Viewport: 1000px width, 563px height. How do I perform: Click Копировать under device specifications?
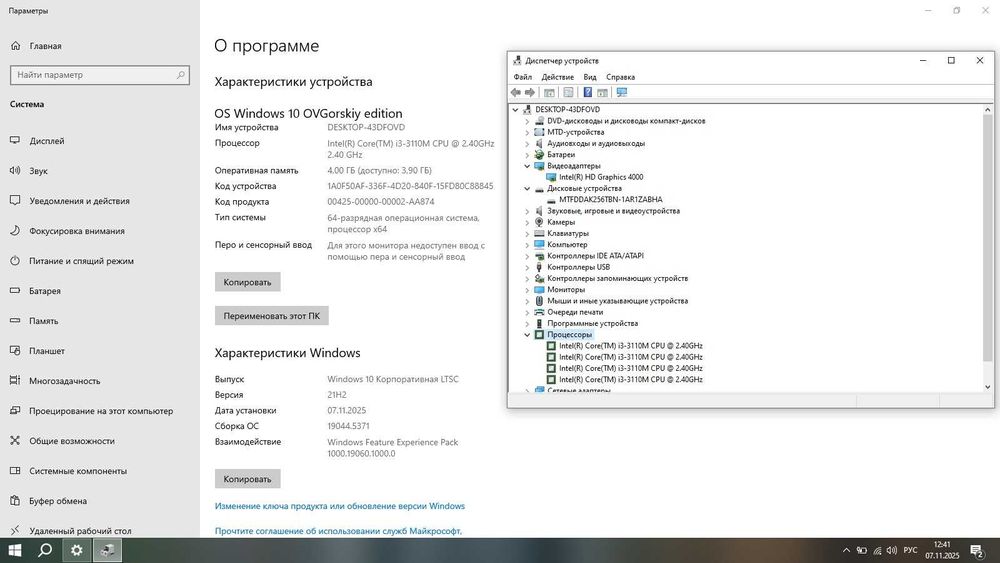click(247, 282)
